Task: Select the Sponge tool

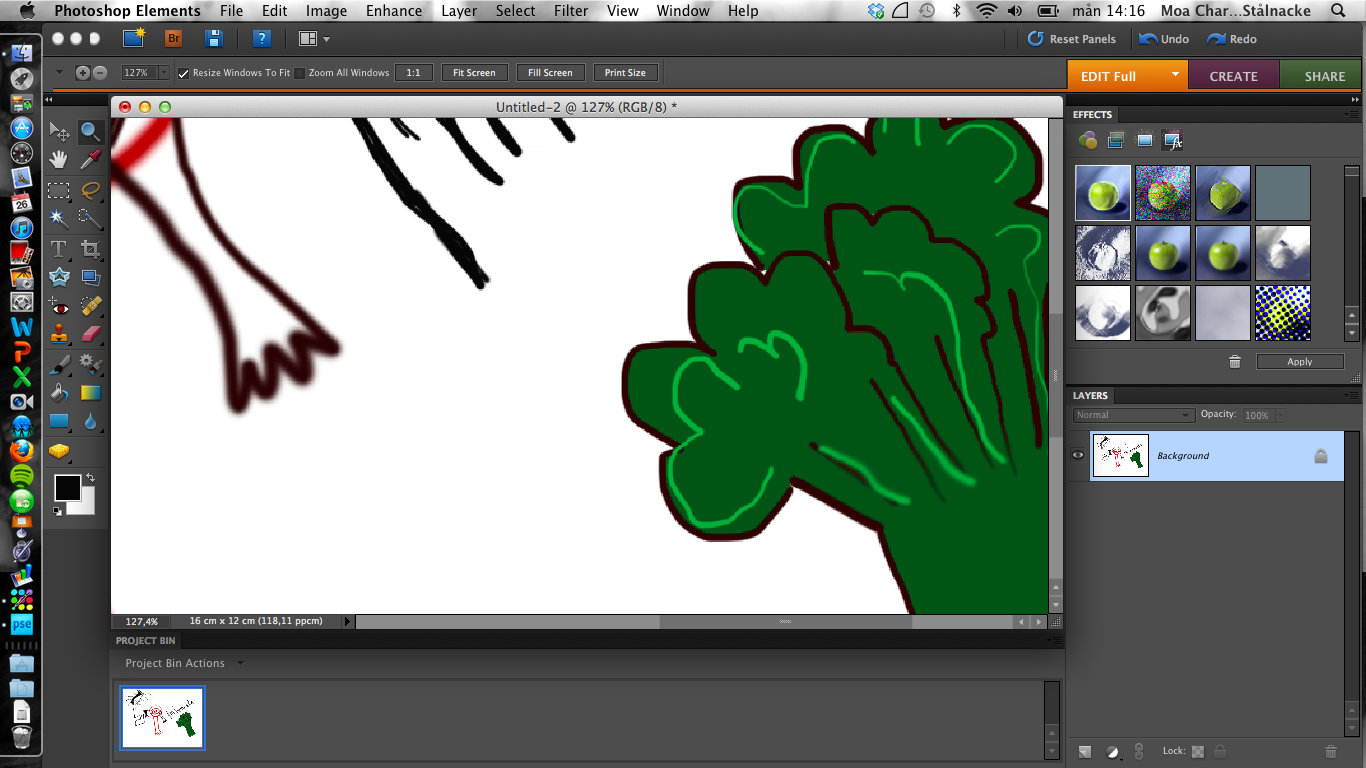Action: [59, 451]
